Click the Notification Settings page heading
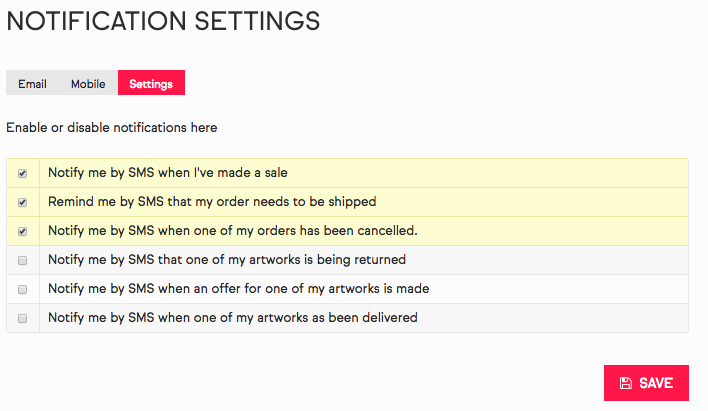Viewport: 708px width, 411px height. click(163, 20)
